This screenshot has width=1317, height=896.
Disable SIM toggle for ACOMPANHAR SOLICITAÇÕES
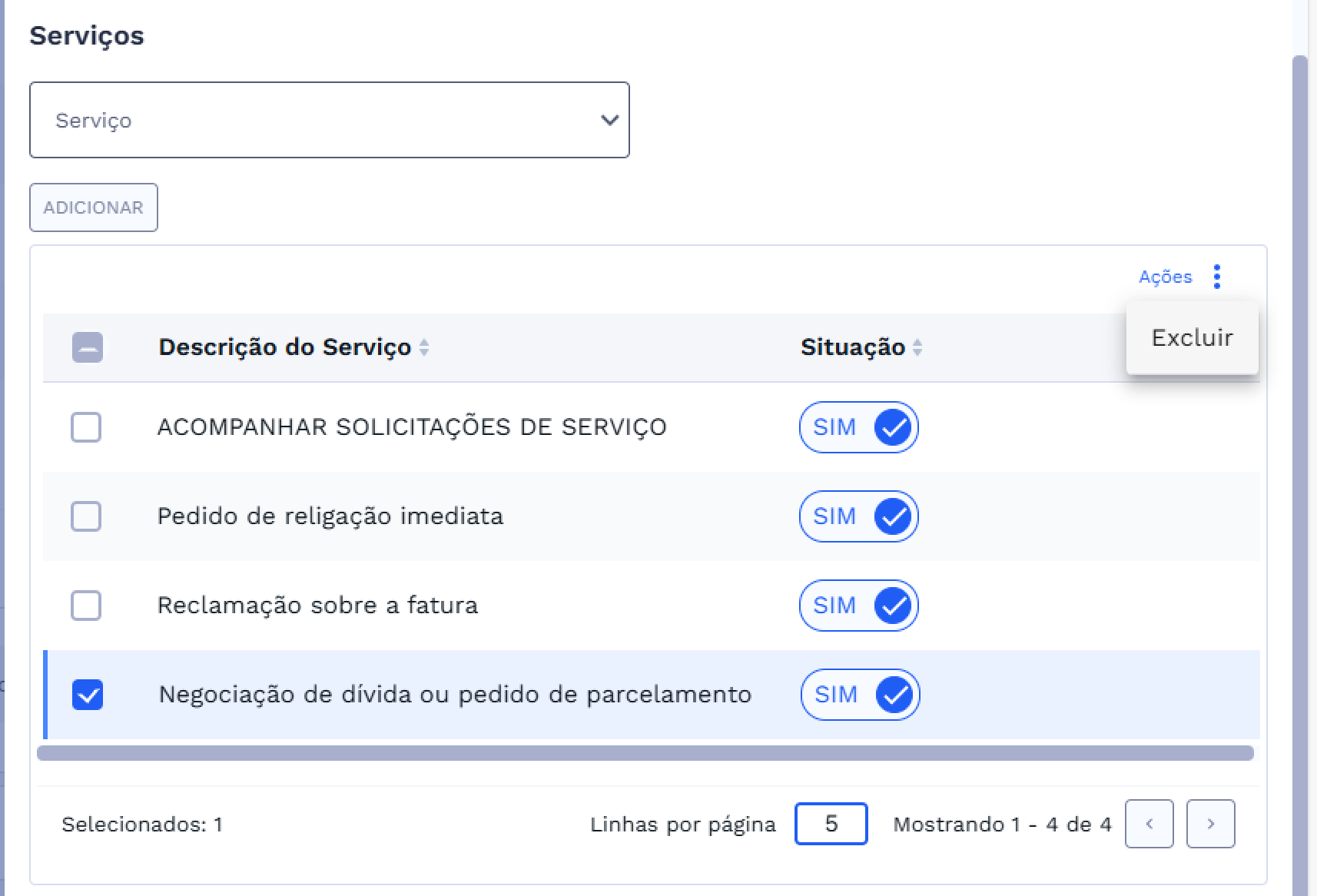[859, 427]
